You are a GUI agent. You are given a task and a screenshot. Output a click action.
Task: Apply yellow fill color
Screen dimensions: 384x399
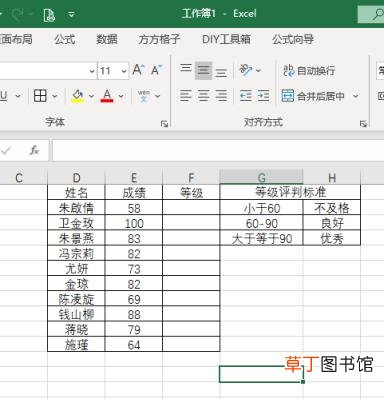[x=78, y=96]
